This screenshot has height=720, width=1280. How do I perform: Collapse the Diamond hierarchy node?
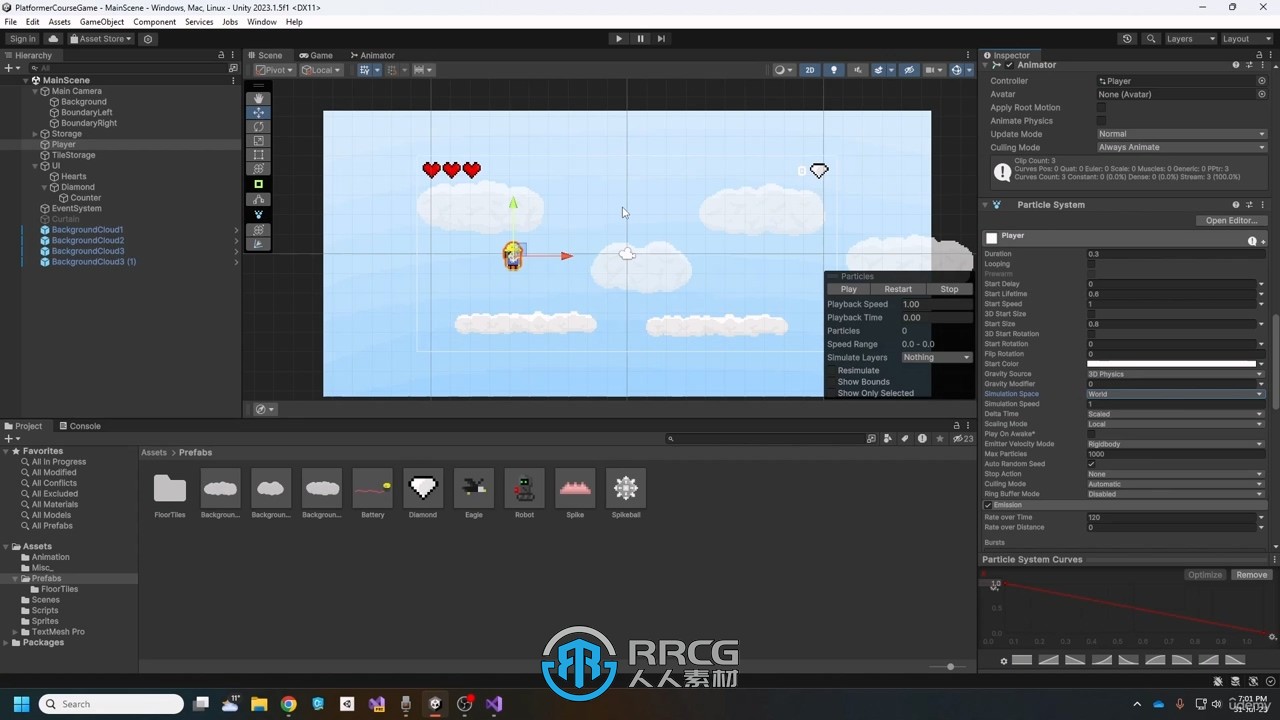tap(45, 187)
